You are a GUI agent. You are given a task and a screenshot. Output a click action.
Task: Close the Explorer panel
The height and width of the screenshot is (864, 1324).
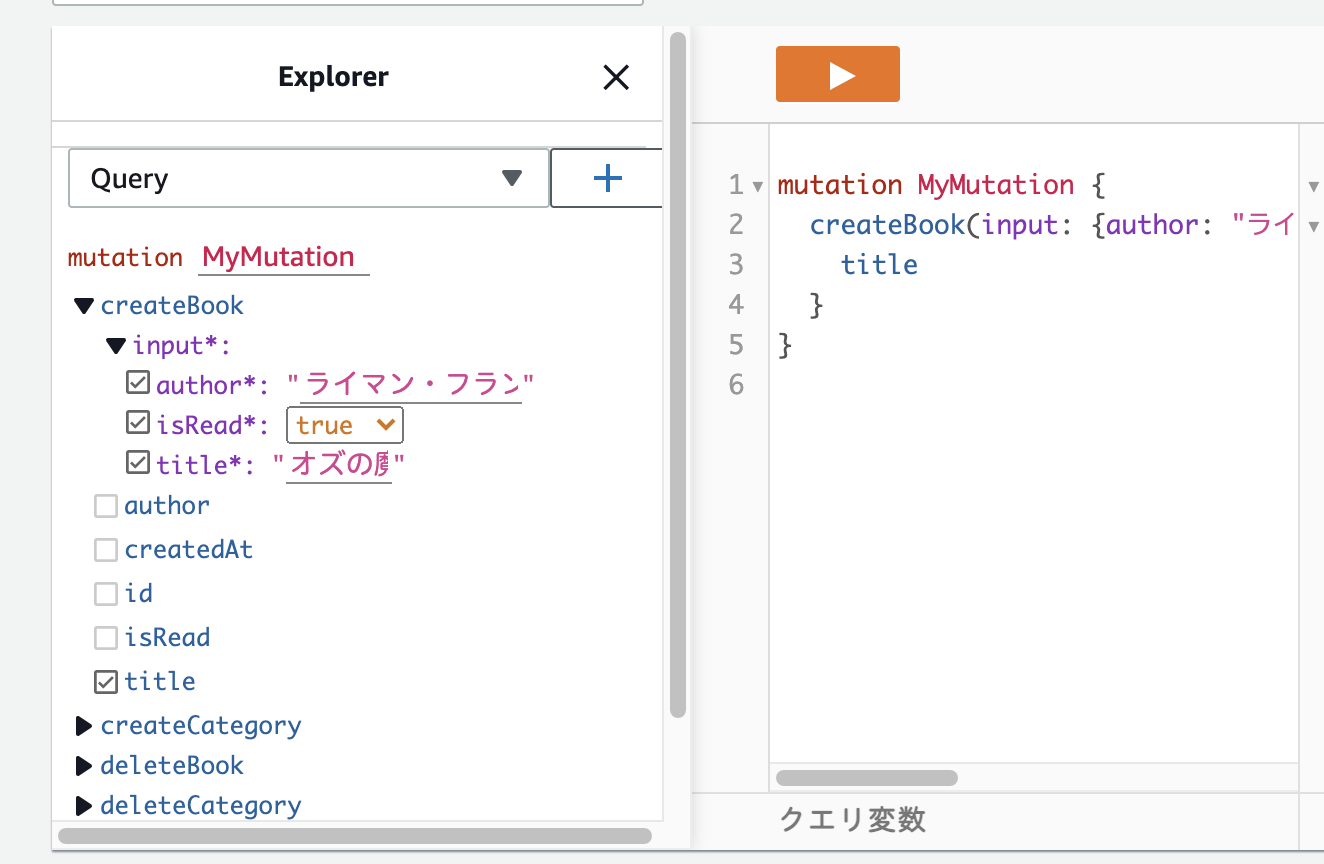point(616,77)
